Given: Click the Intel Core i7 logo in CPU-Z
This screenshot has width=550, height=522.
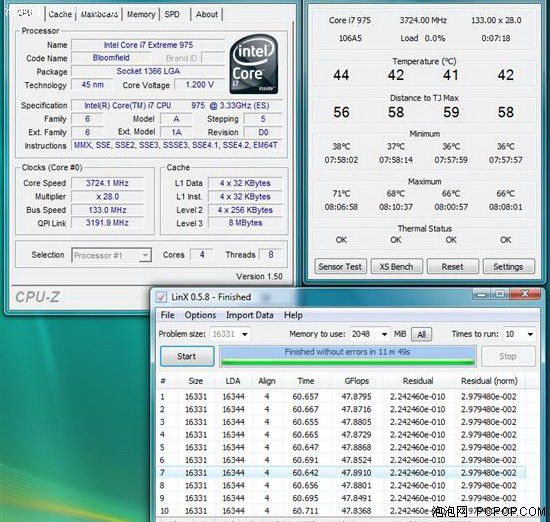Looking at the screenshot, I should click(x=254, y=64).
